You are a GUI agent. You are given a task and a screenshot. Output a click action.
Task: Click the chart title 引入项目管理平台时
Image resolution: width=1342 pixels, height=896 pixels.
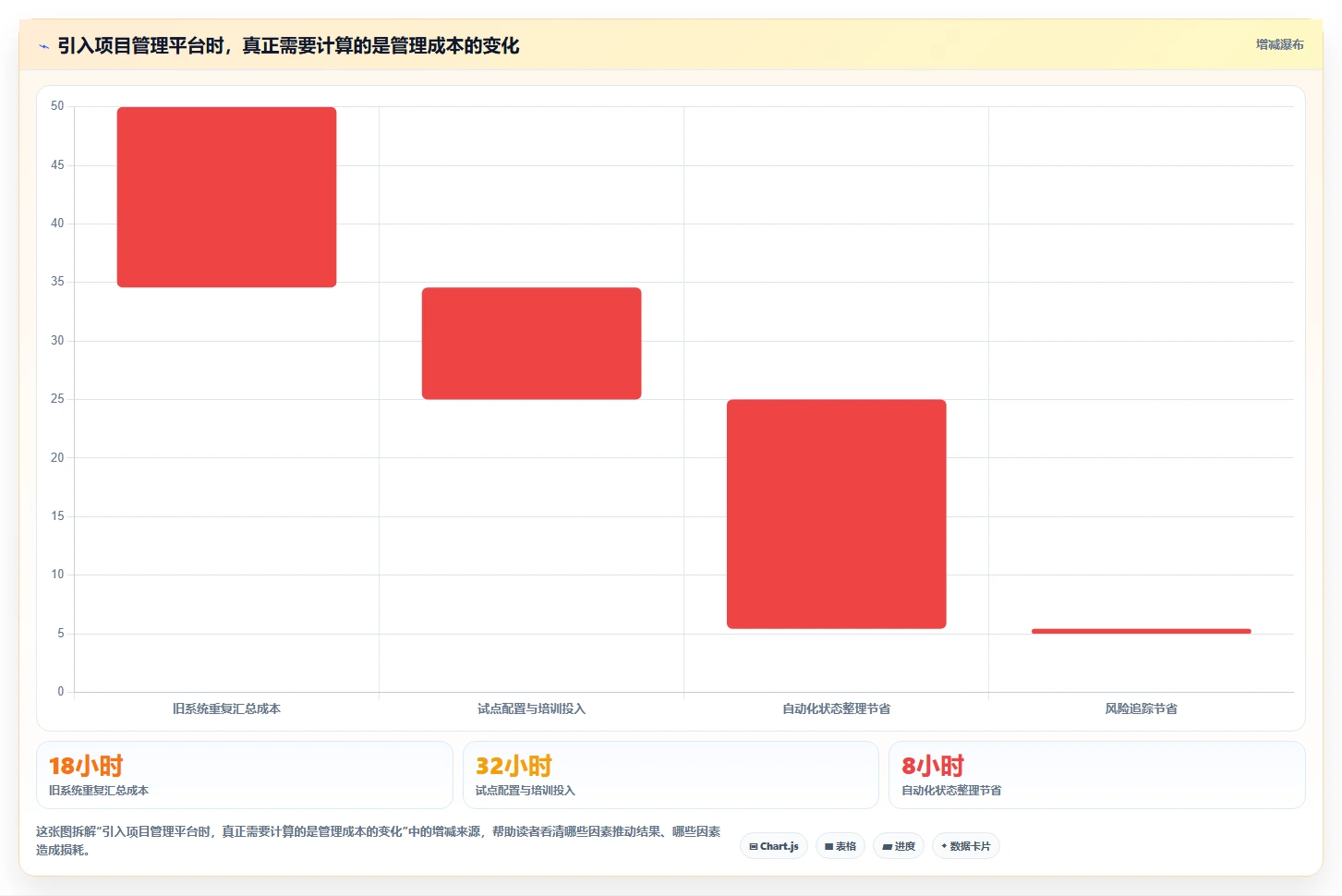[288, 45]
